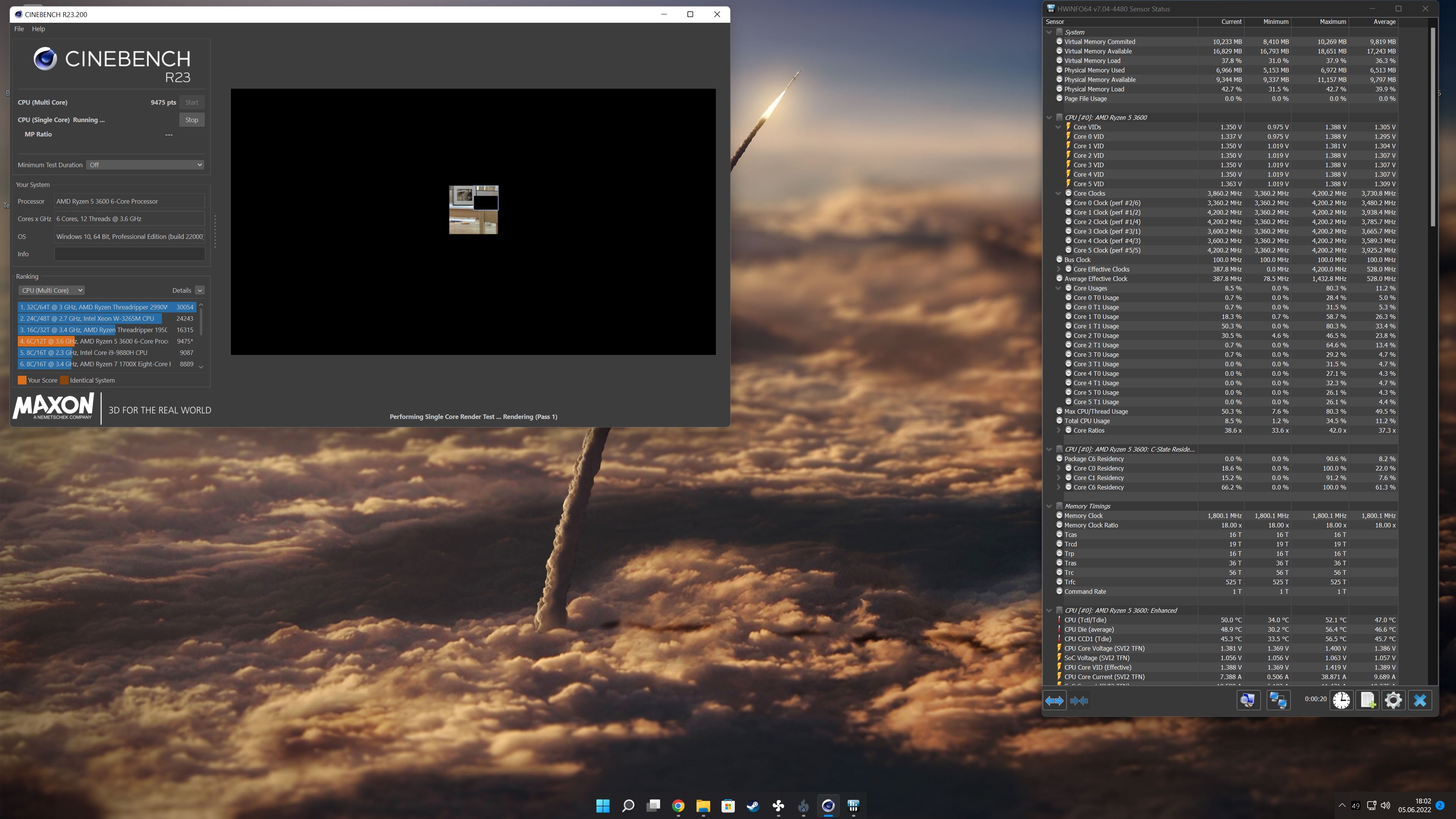This screenshot has width=1456, height=819.
Task: Start logging with the sheet-plus icon
Action: 1367,700
